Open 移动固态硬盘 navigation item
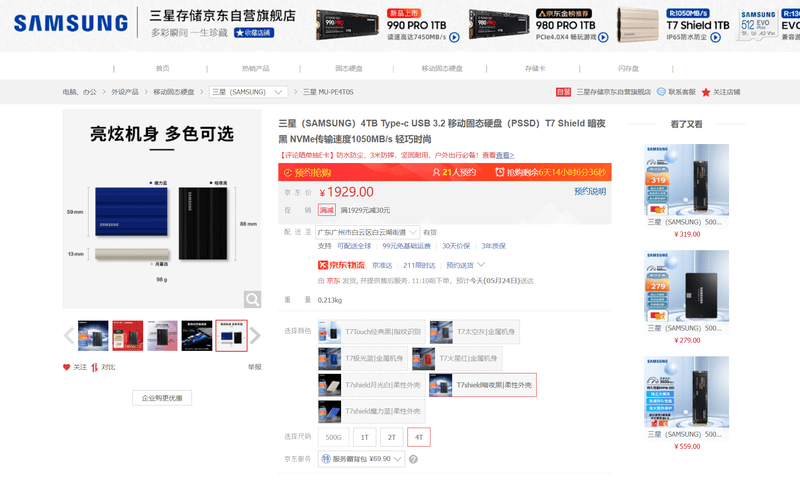This screenshot has width=800, height=480. point(442,68)
